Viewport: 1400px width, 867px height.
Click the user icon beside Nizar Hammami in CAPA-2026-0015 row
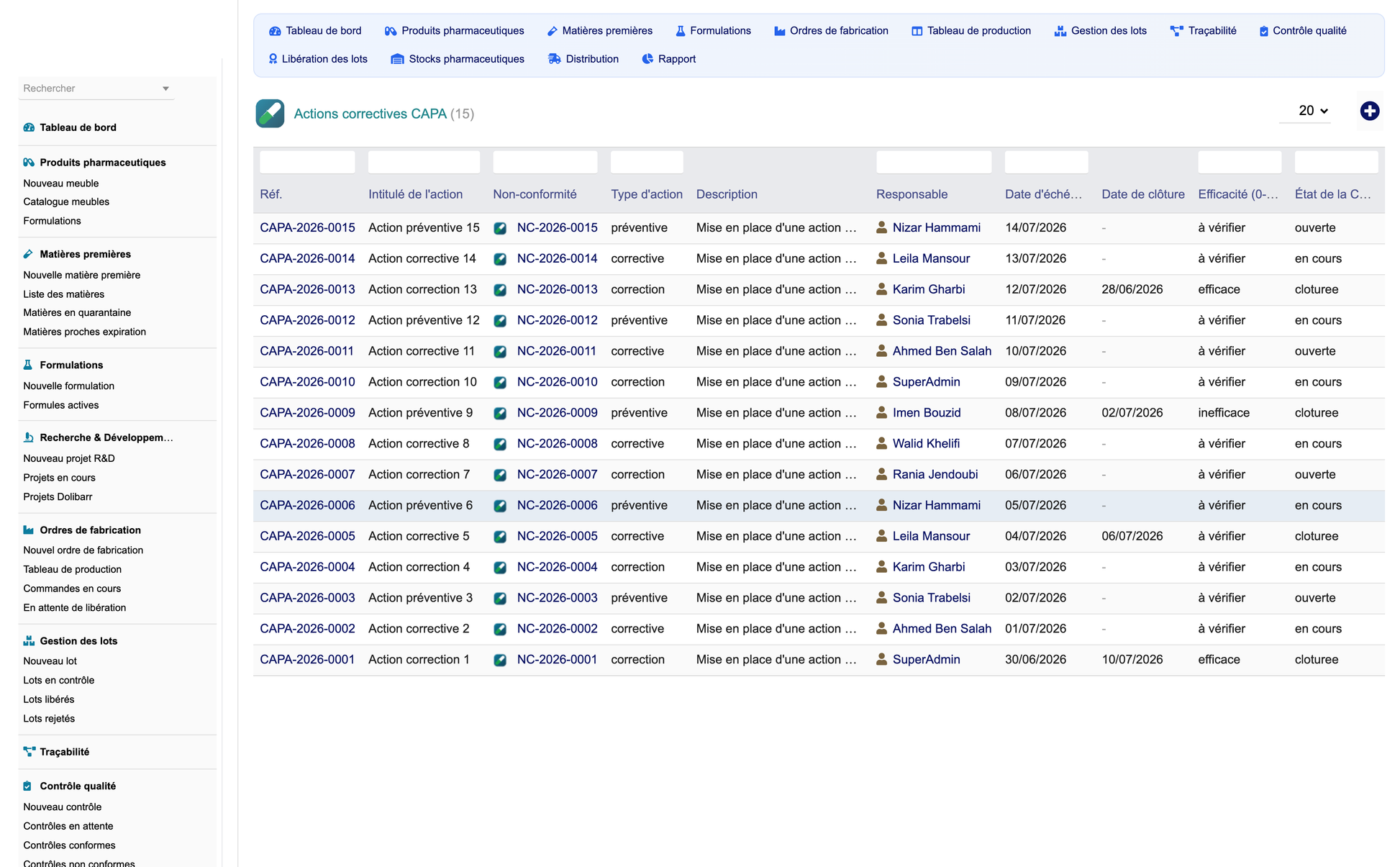[x=881, y=227]
